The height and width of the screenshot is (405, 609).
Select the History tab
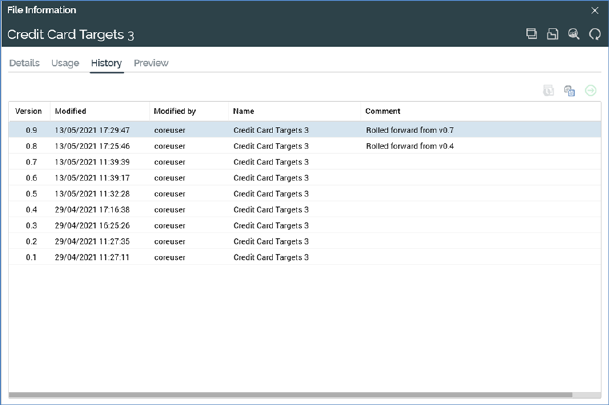[106, 63]
